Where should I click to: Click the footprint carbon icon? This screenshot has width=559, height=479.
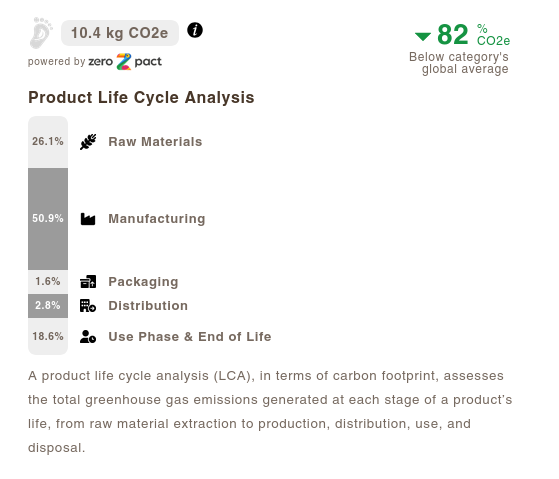(41, 32)
